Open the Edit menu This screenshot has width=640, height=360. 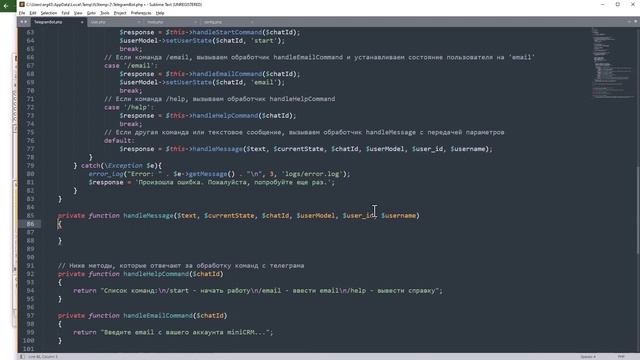pos(33,13)
